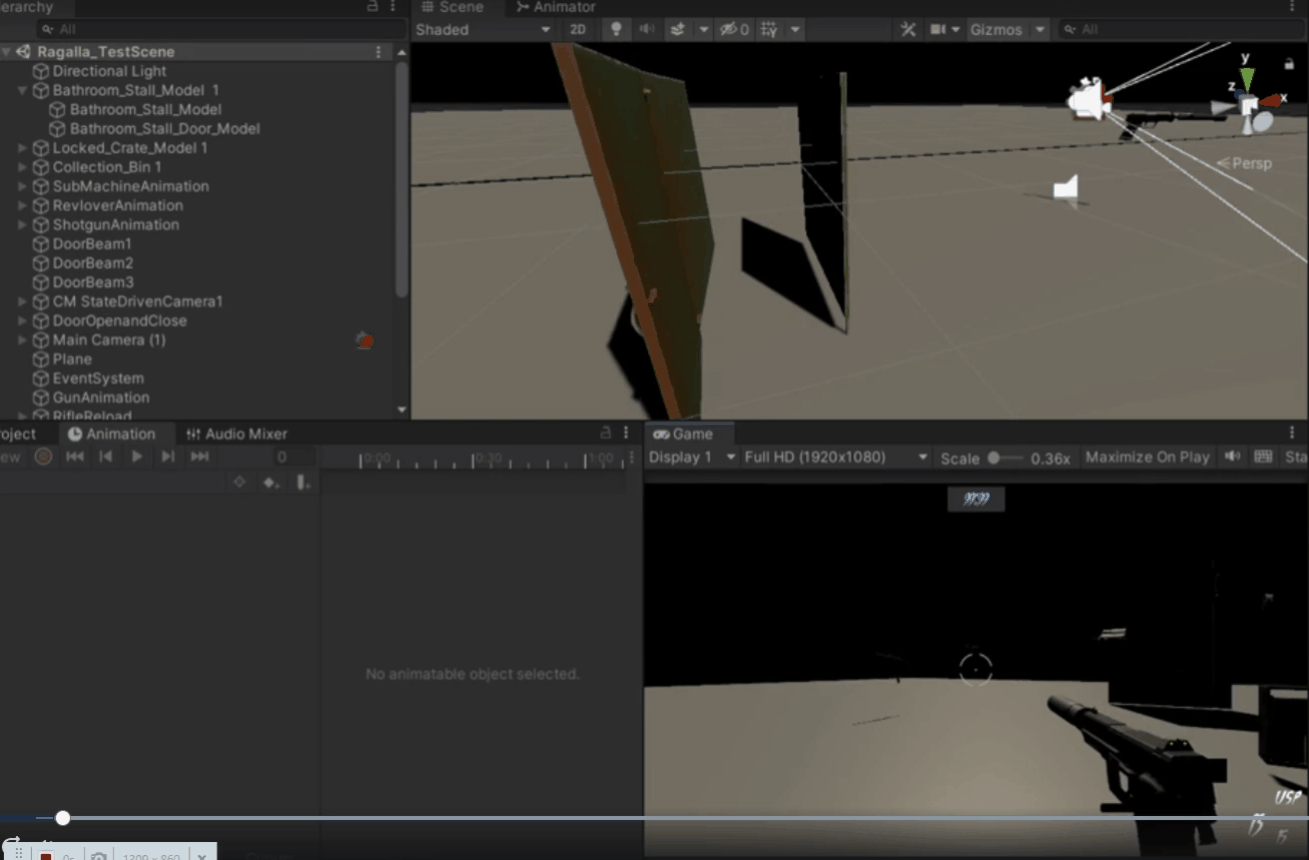The image size is (1309, 860).
Task: Expand Main Camera (1) node
Action: tap(23, 340)
